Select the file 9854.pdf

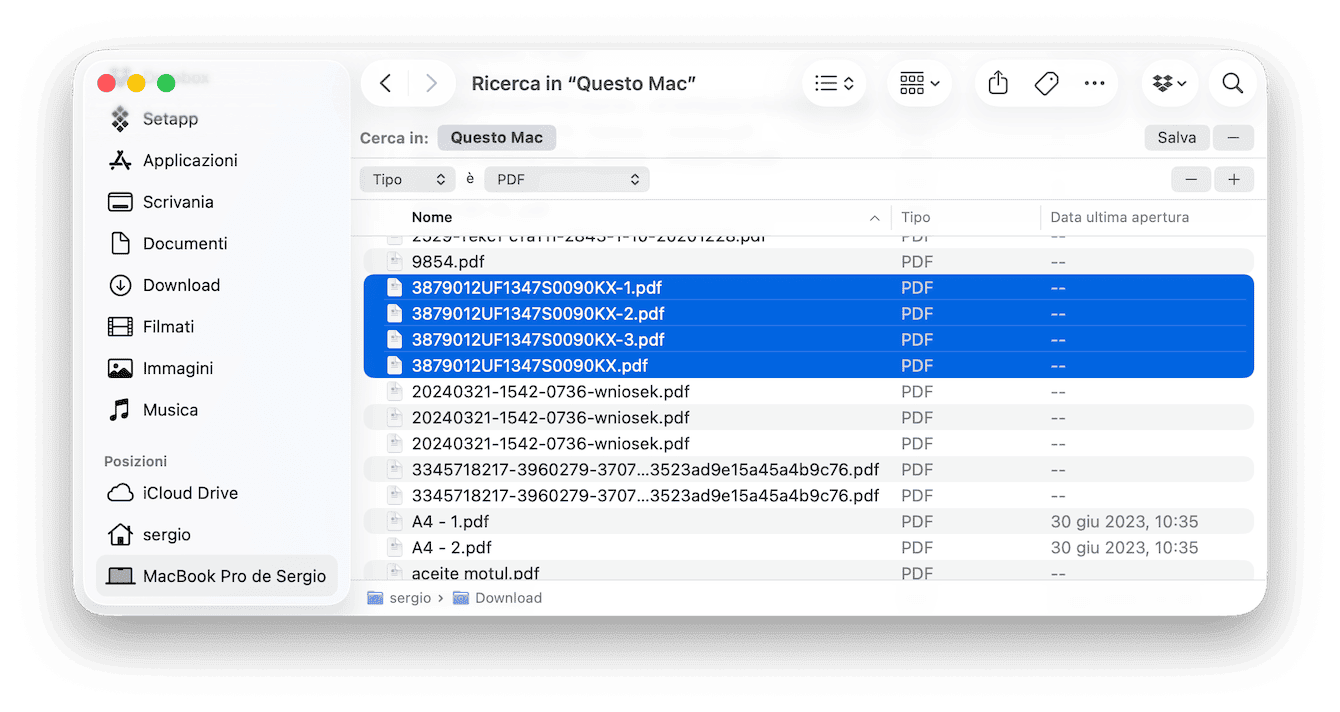[808, 262]
